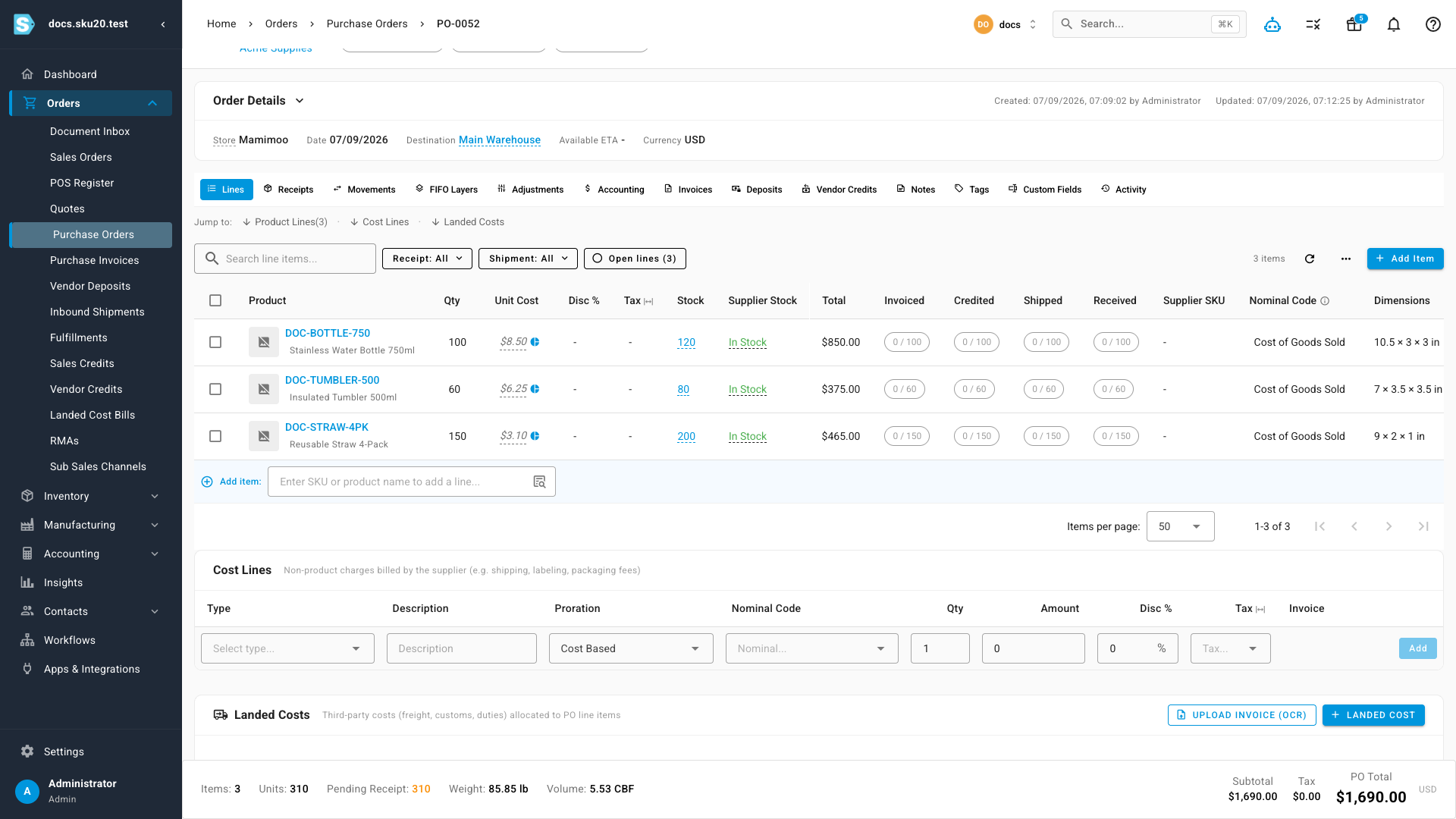The image size is (1456, 819).
Task: Switch to the FIFO Layers tab
Action: click(x=447, y=190)
